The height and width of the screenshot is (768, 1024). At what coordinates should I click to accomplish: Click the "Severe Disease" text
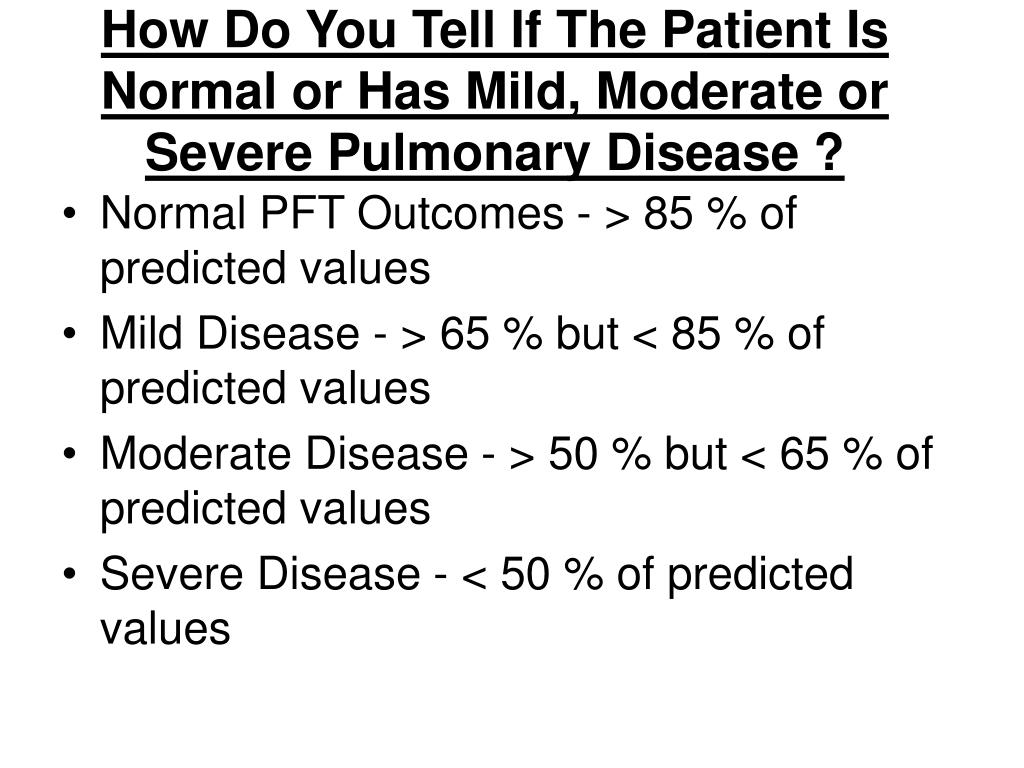coord(260,573)
